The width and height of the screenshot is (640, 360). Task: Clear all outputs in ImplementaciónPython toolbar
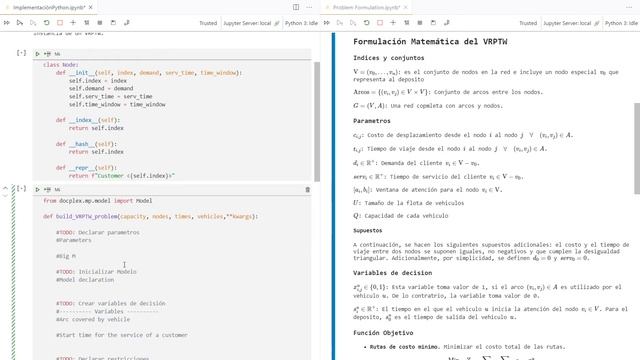[87, 23]
